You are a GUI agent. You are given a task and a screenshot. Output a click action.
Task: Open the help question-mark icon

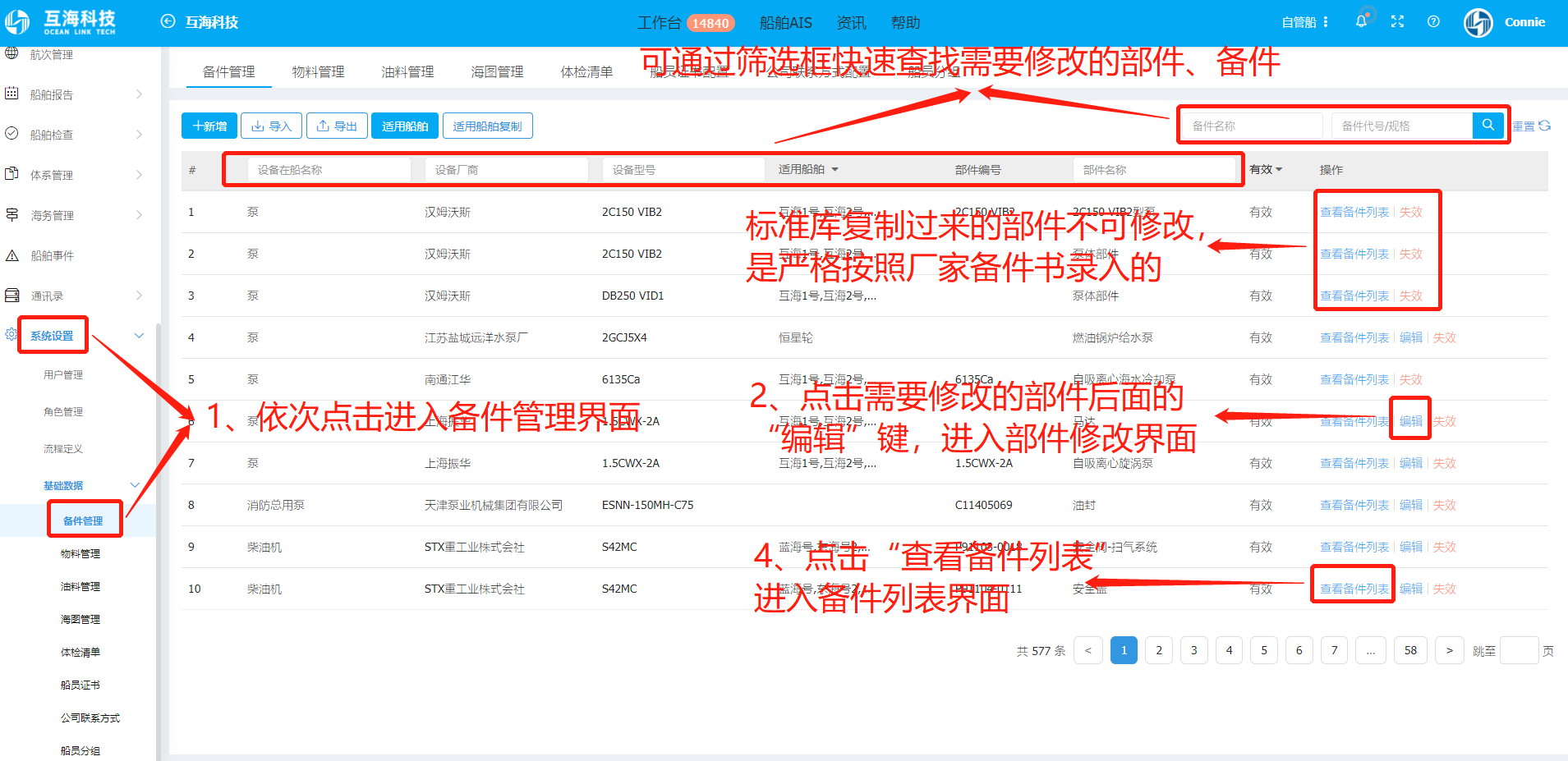point(1433,22)
